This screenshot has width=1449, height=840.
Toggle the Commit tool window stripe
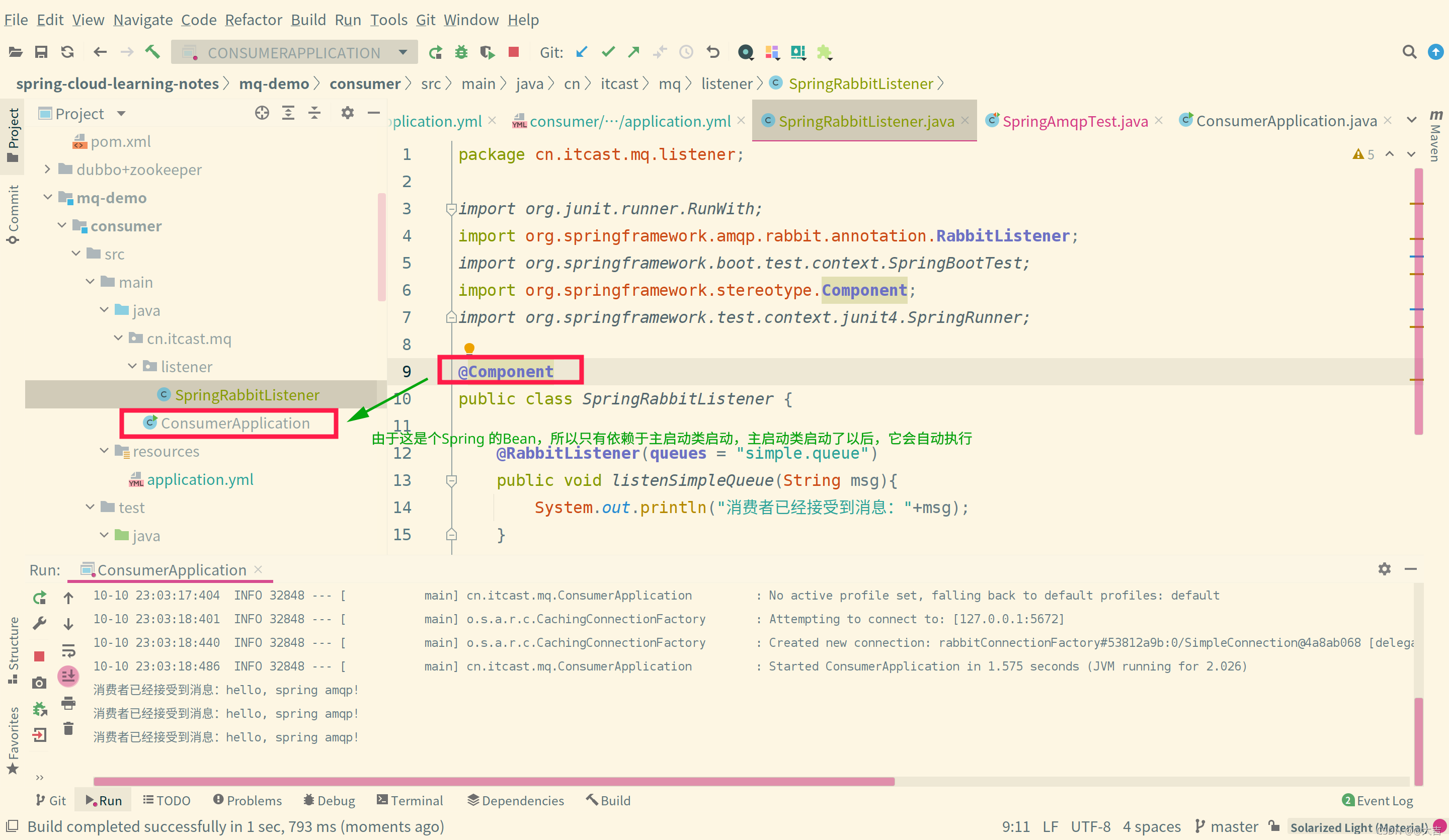[x=13, y=215]
